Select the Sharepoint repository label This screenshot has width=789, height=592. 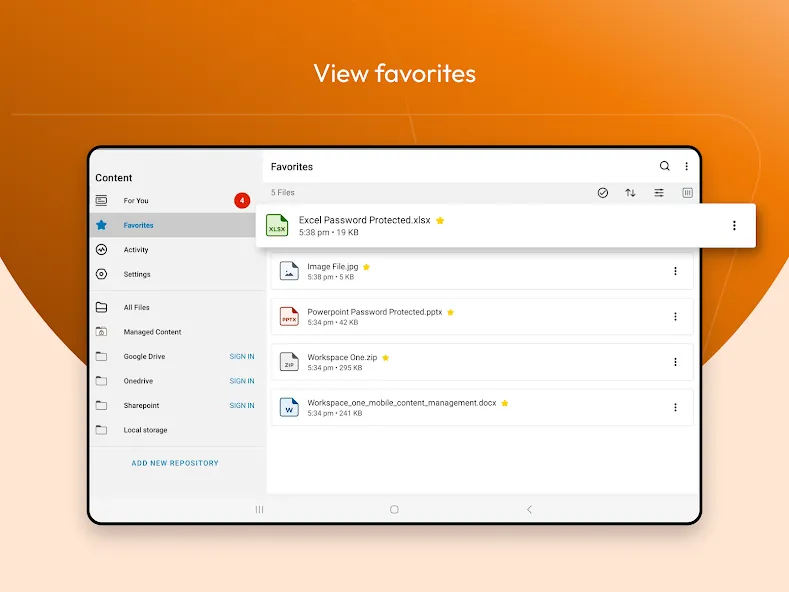click(x=141, y=406)
